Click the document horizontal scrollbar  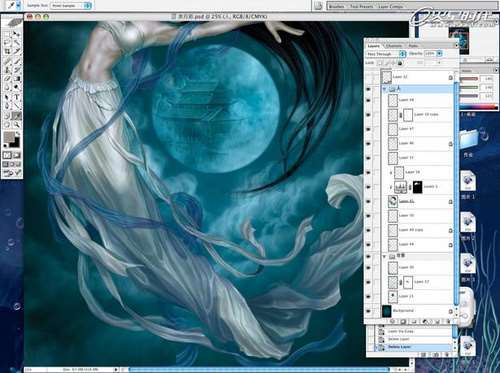259,369
